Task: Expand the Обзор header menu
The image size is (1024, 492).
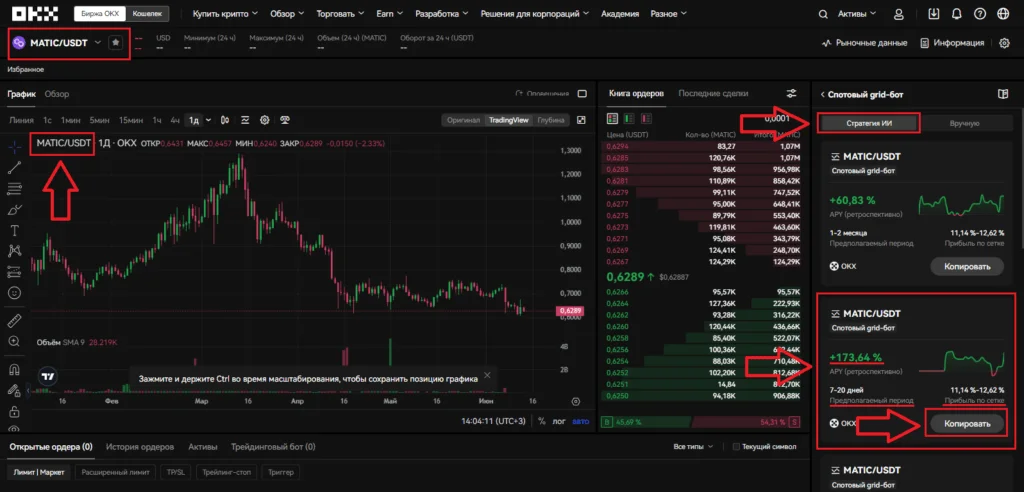Action: [x=287, y=13]
